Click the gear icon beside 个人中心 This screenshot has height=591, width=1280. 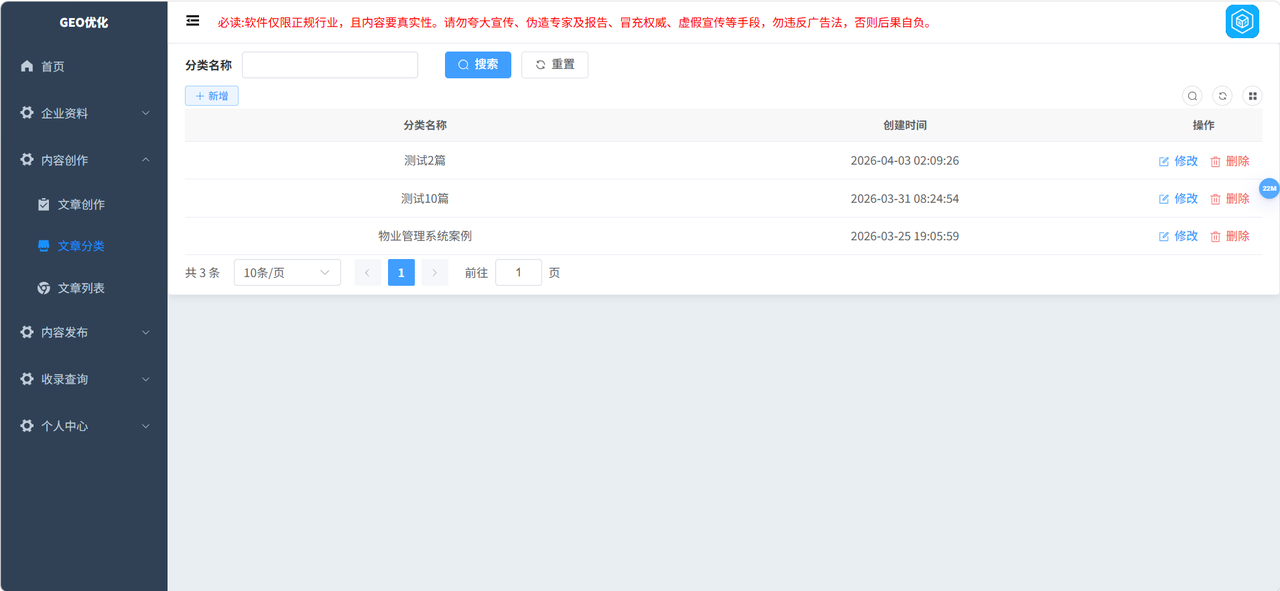coord(27,426)
